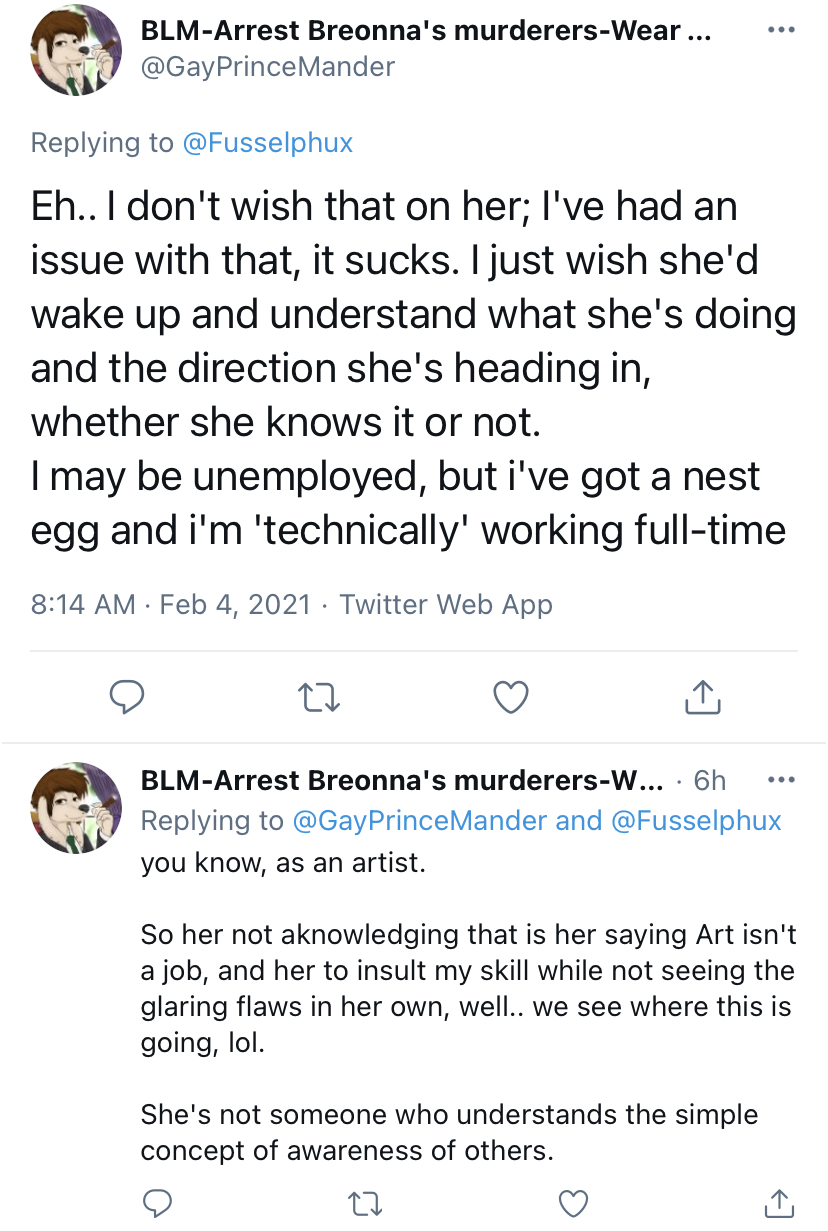View the second tweet author's avatar

[76, 808]
